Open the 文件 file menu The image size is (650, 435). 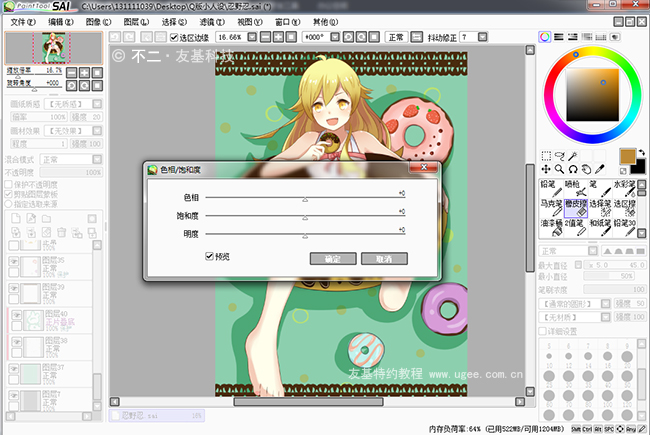click(23, 22)
